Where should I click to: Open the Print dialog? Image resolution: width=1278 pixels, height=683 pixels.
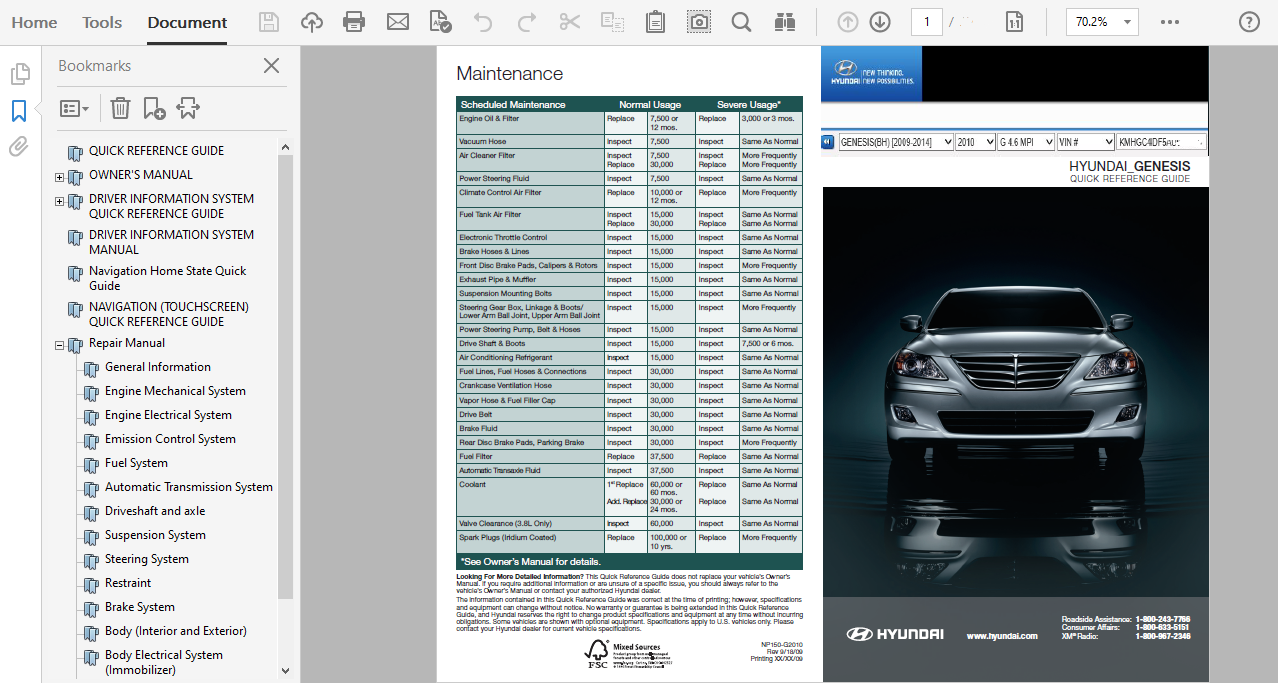pyautogui.click(x=354, y=20)
